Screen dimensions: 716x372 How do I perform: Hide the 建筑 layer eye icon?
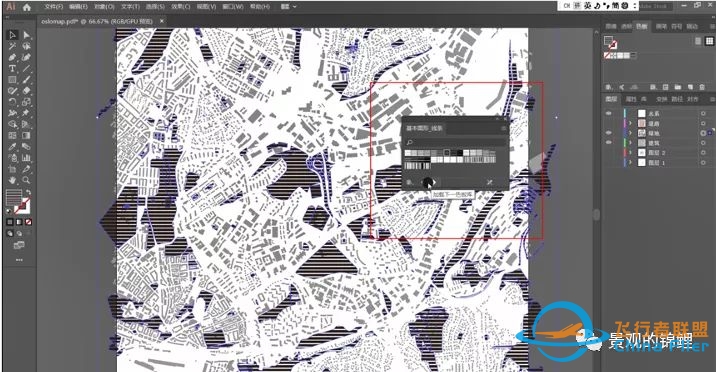coord(609,143)
